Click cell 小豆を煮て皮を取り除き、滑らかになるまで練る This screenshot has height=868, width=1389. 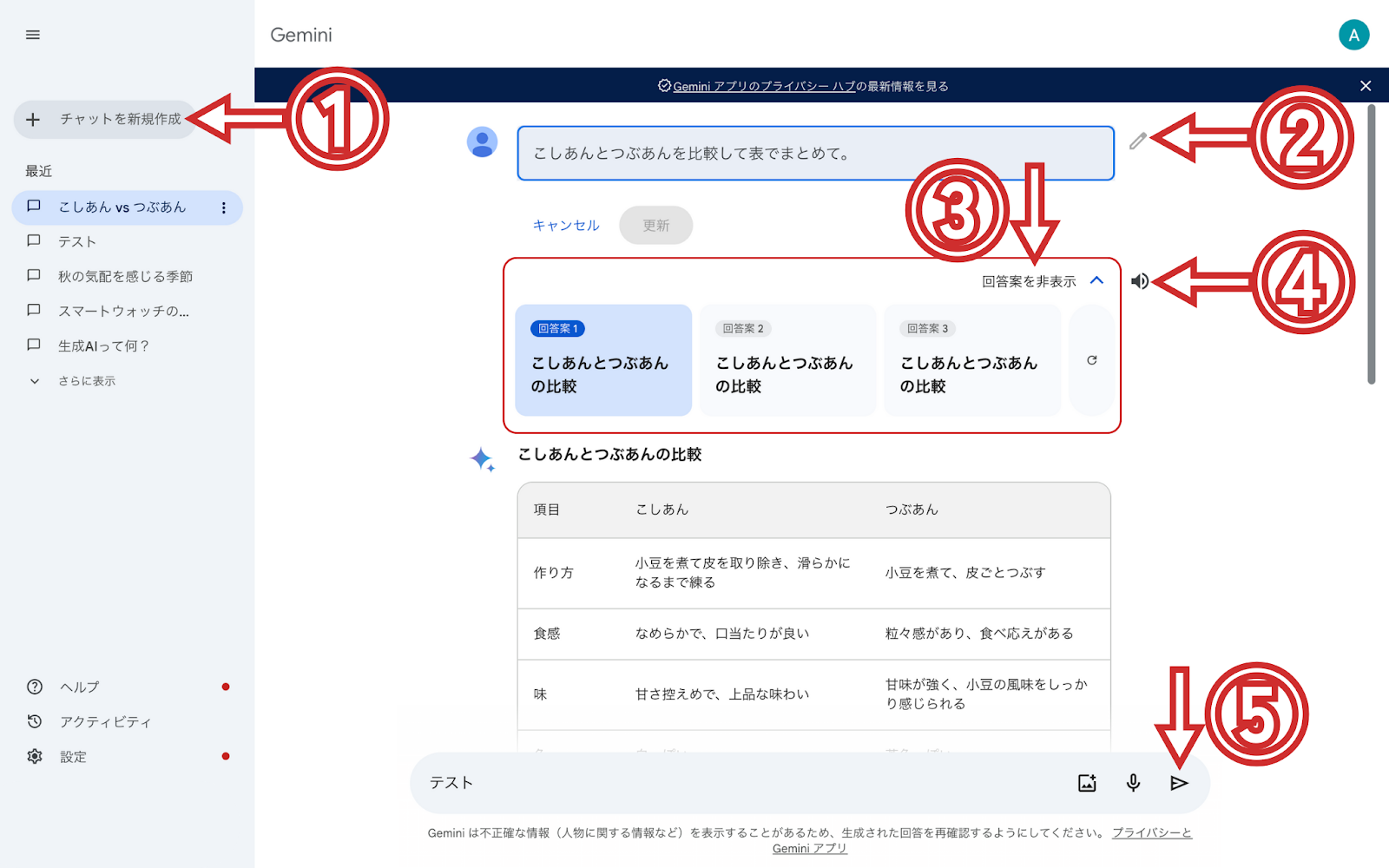pyautogui.click(x=743, y=573)
